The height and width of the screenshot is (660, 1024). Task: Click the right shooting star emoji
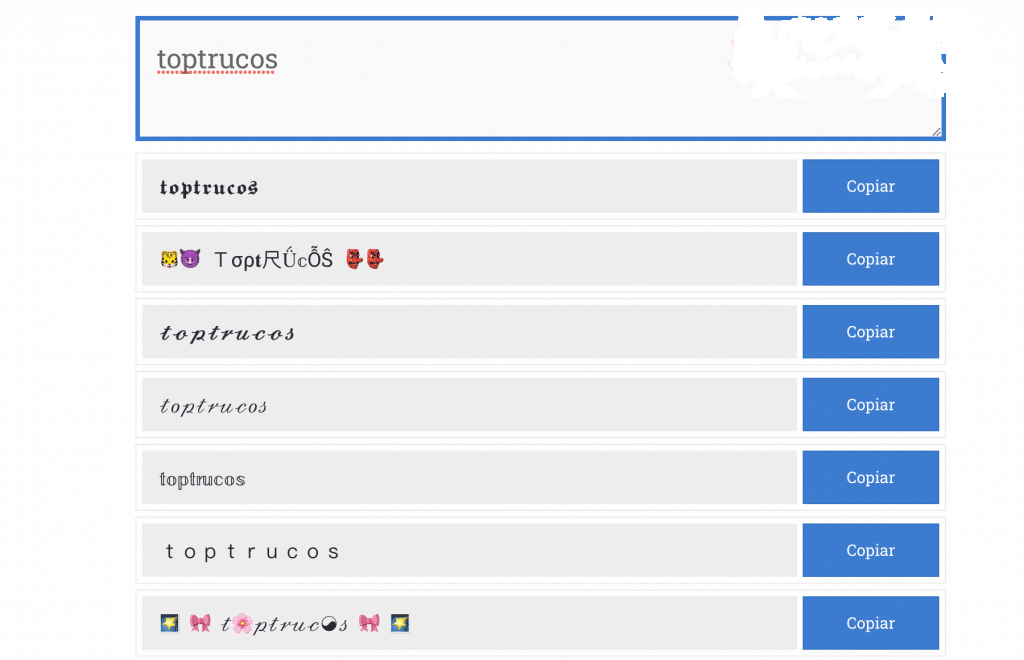[400, 623]
